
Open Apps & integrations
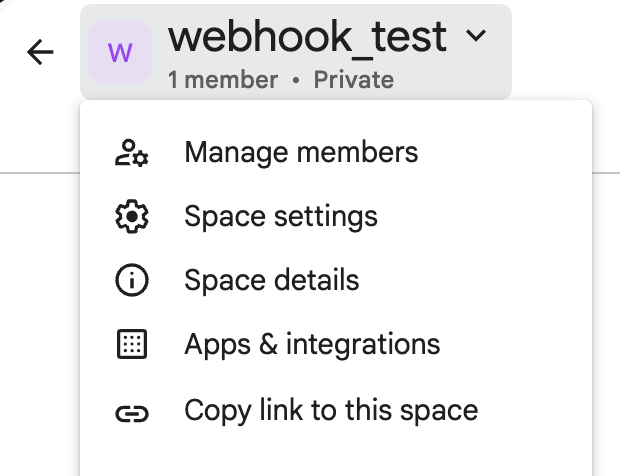[336, 344]
